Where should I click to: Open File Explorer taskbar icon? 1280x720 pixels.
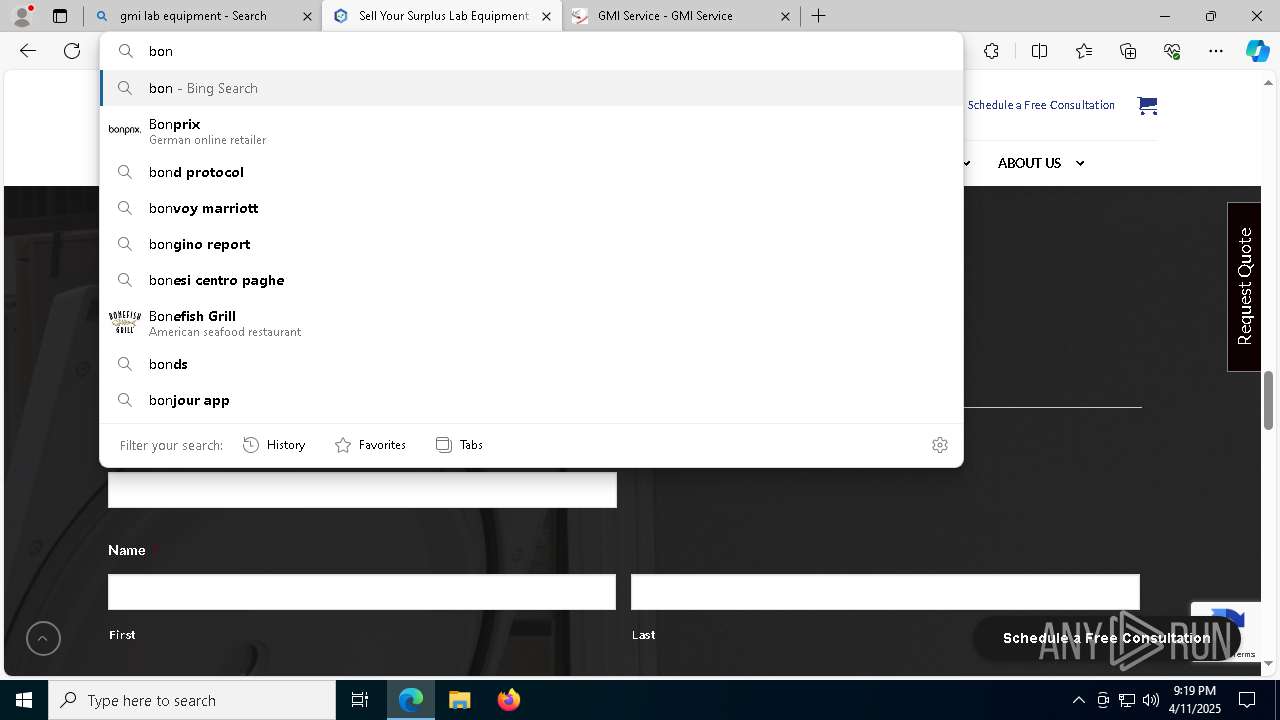459,700
